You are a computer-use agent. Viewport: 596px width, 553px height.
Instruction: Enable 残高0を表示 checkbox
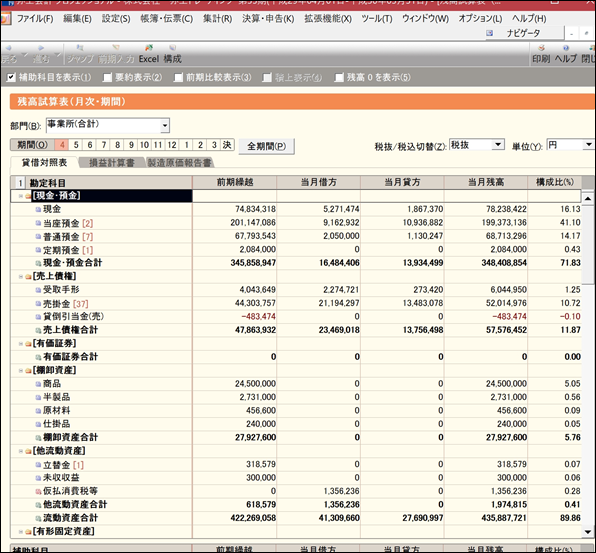[x=339, y=78]
